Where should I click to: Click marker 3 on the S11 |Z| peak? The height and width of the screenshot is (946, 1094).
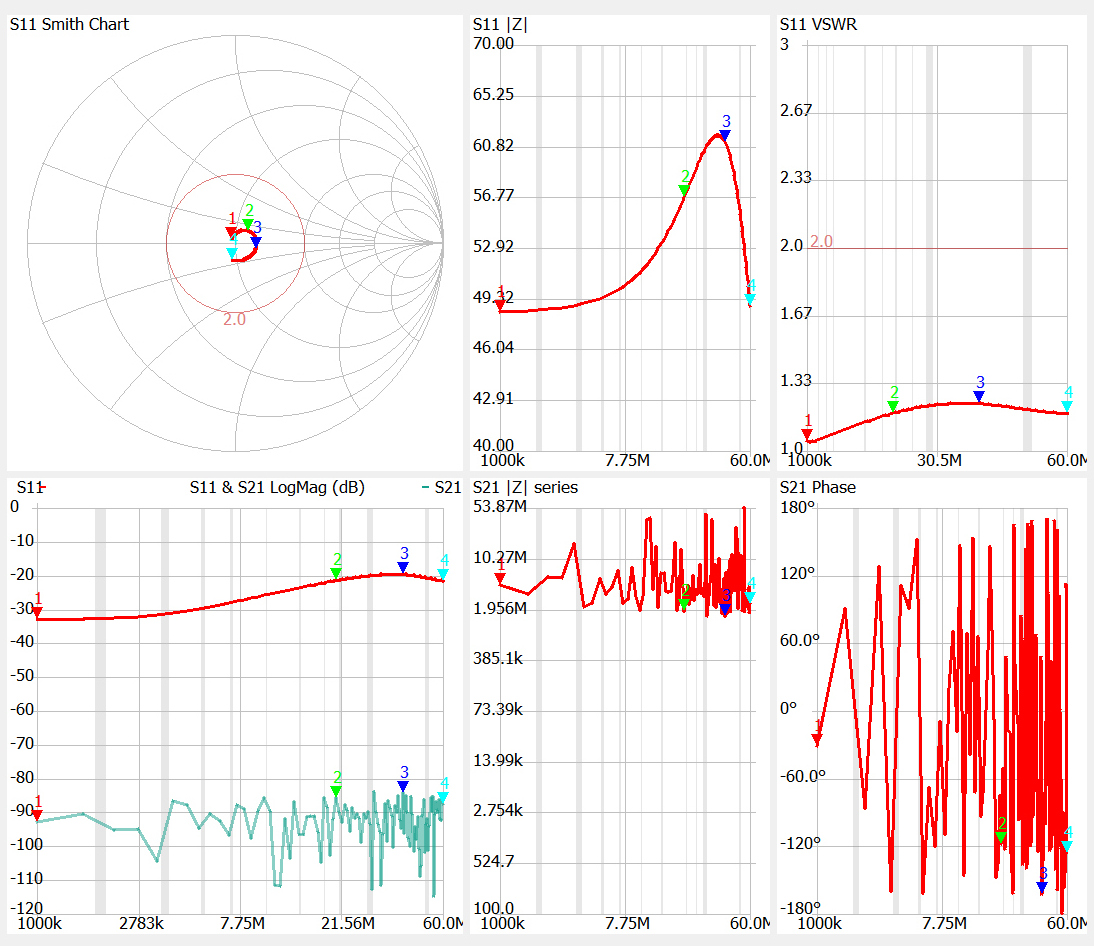point(725,134)
